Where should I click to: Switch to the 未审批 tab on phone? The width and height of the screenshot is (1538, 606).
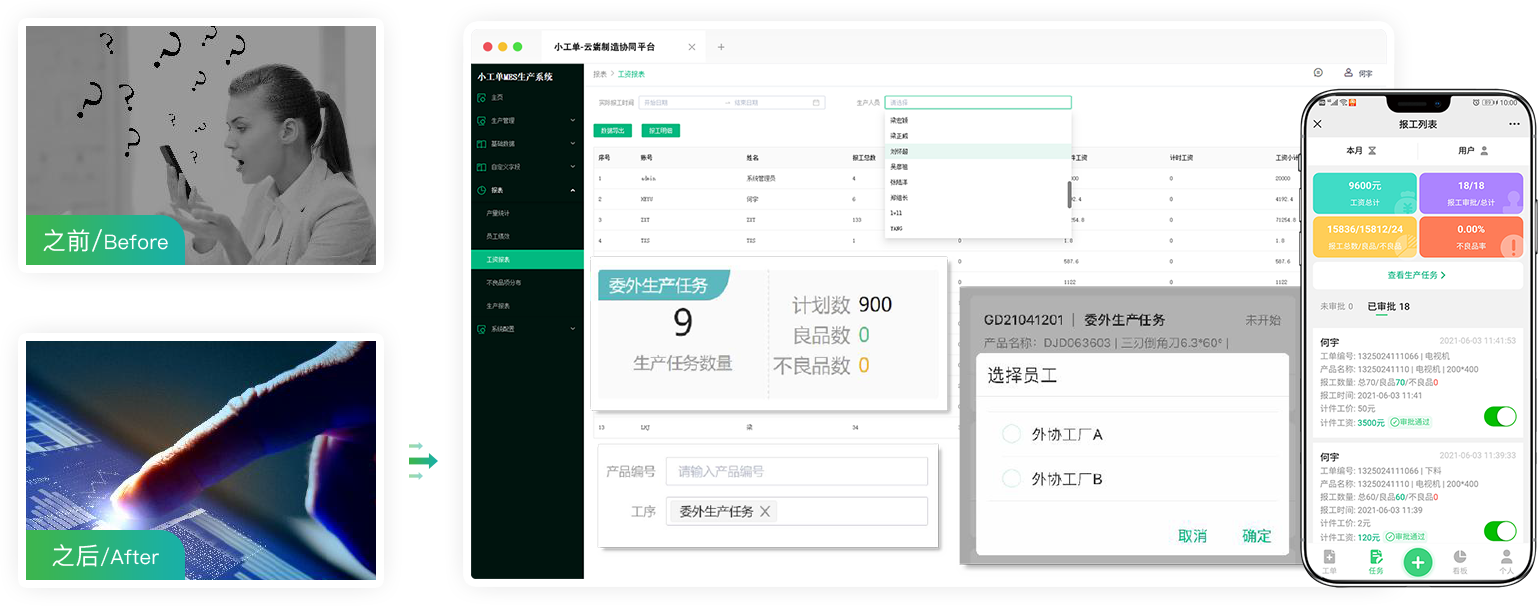[1336, 306]
